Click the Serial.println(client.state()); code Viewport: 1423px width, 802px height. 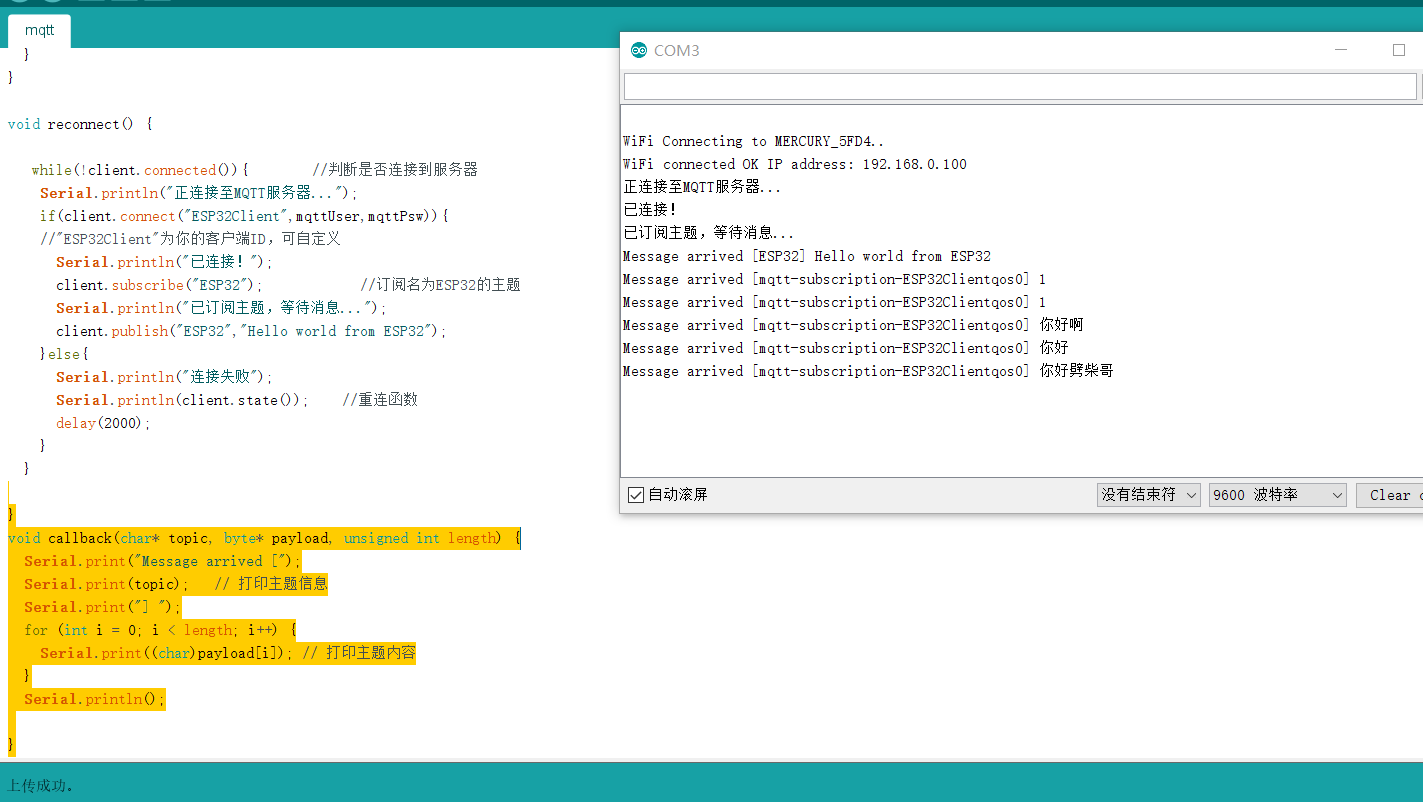181,400
